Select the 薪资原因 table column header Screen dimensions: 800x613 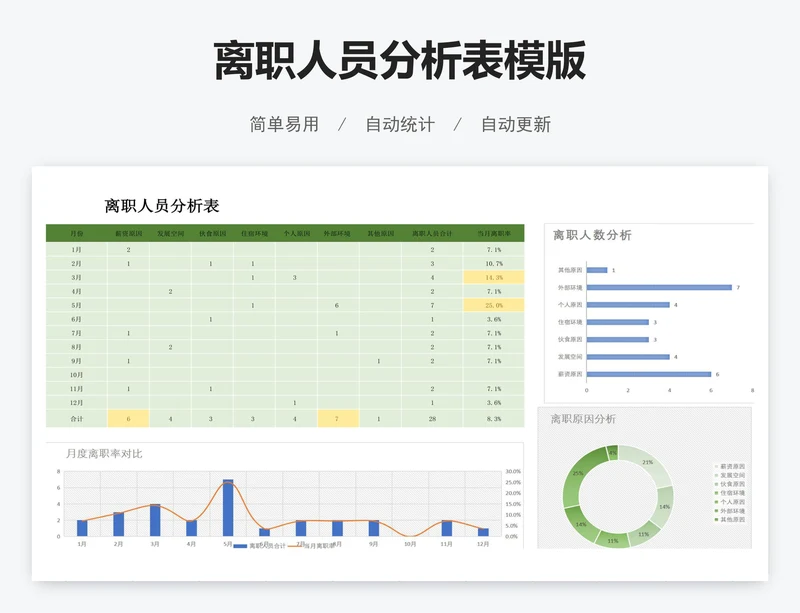pyautogui.click(x=129, y=234)
